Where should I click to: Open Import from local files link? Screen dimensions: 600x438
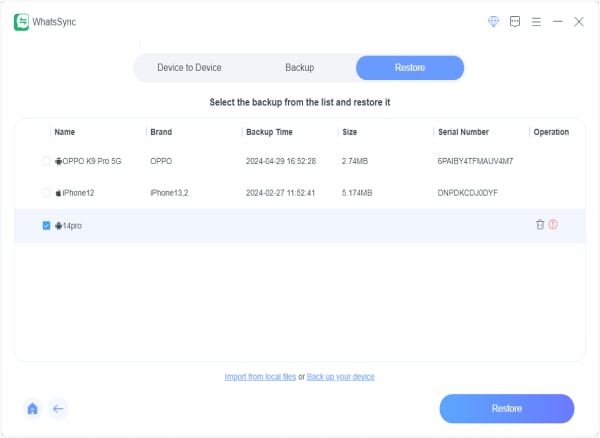pos(260,377)
